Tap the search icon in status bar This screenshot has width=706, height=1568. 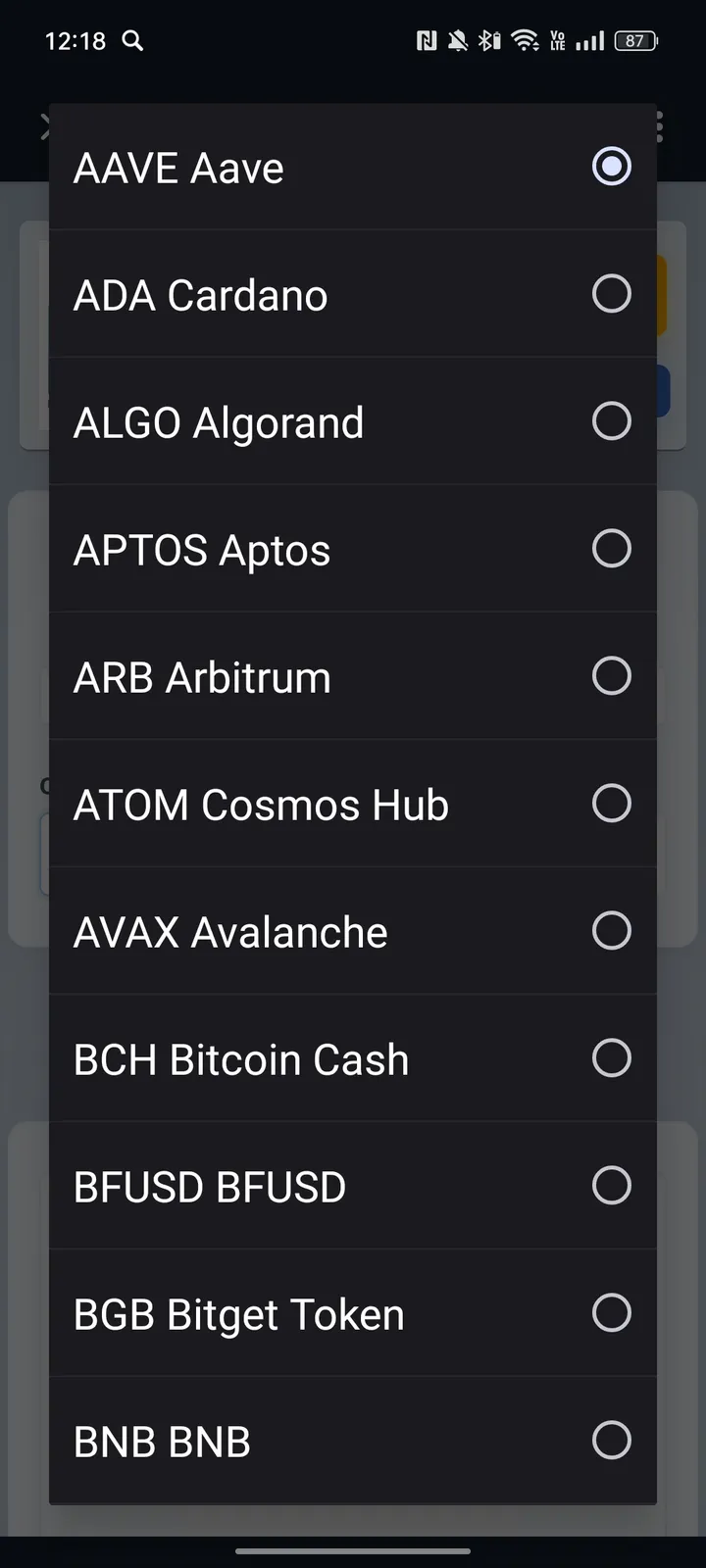click(x=132, y=40)
